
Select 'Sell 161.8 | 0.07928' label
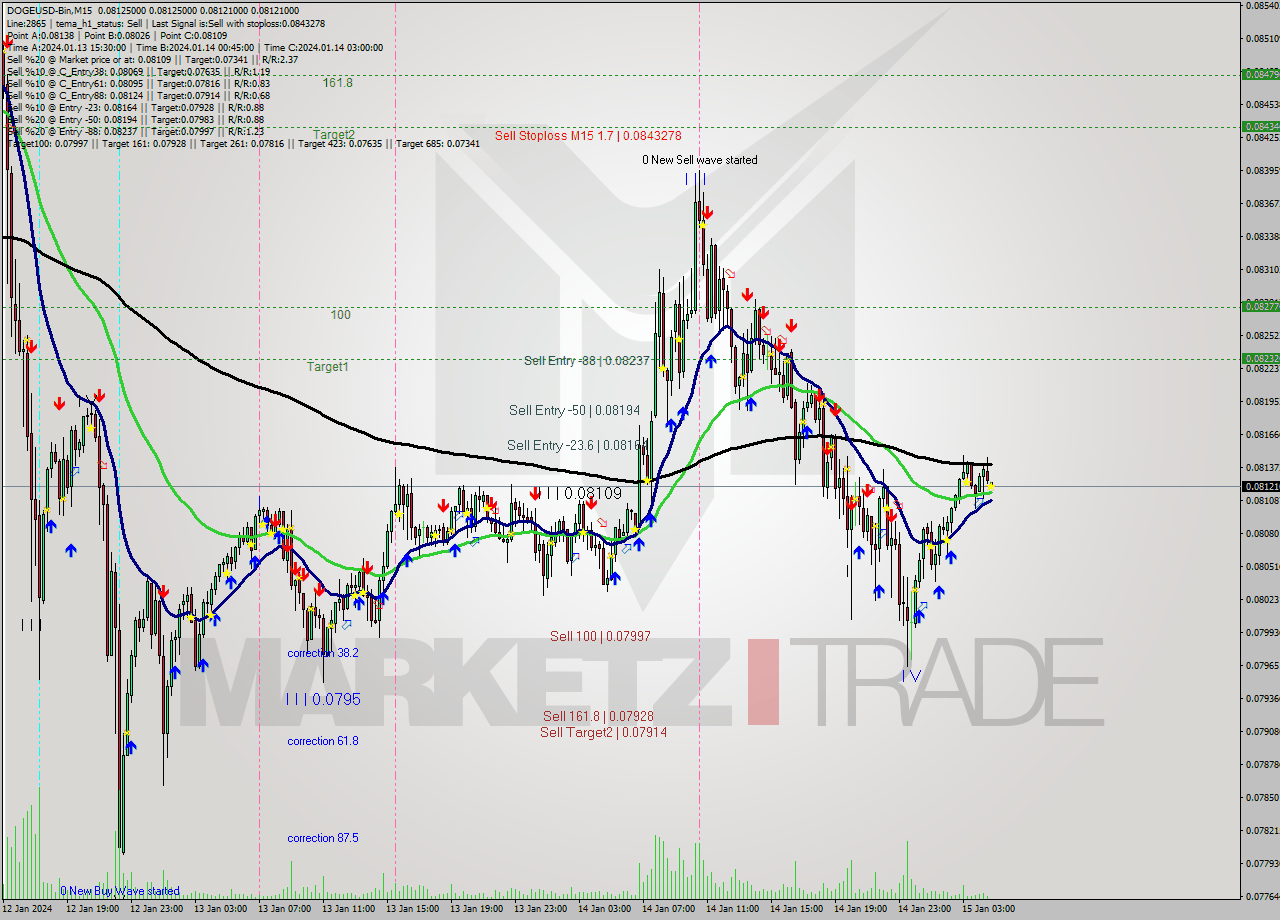tap(598, 717)
